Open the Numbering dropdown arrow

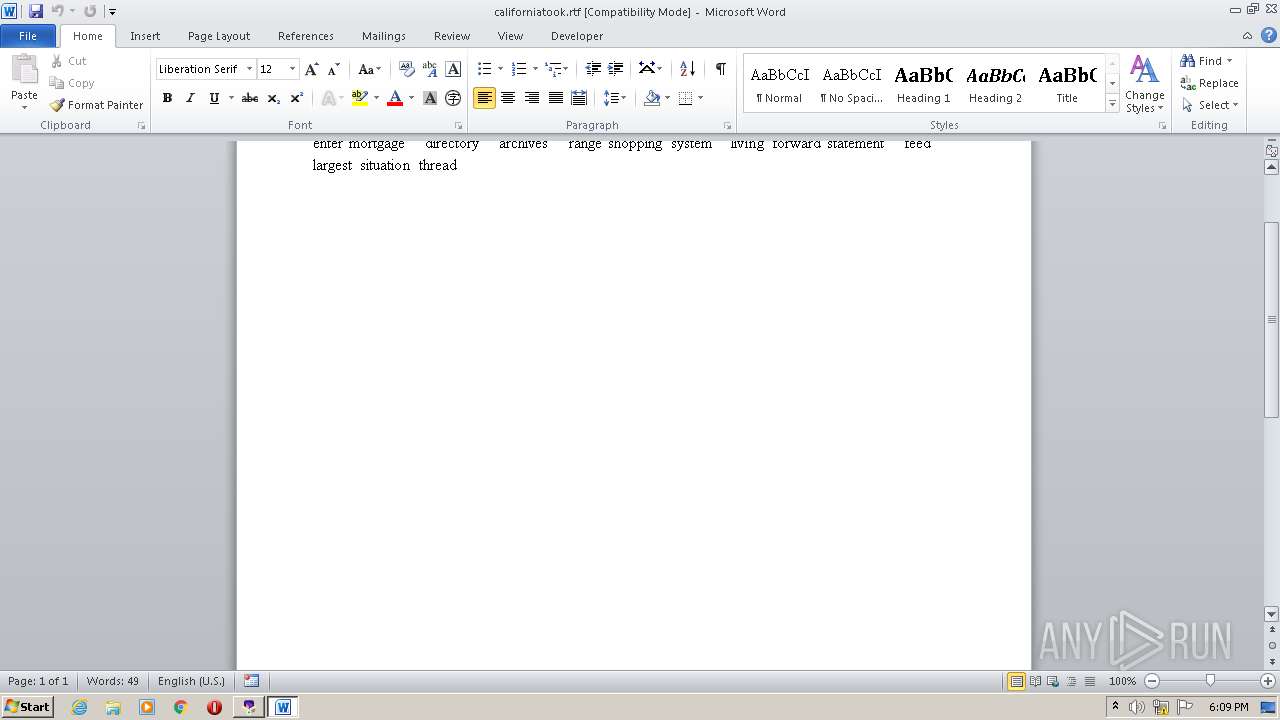pos(535,69)
